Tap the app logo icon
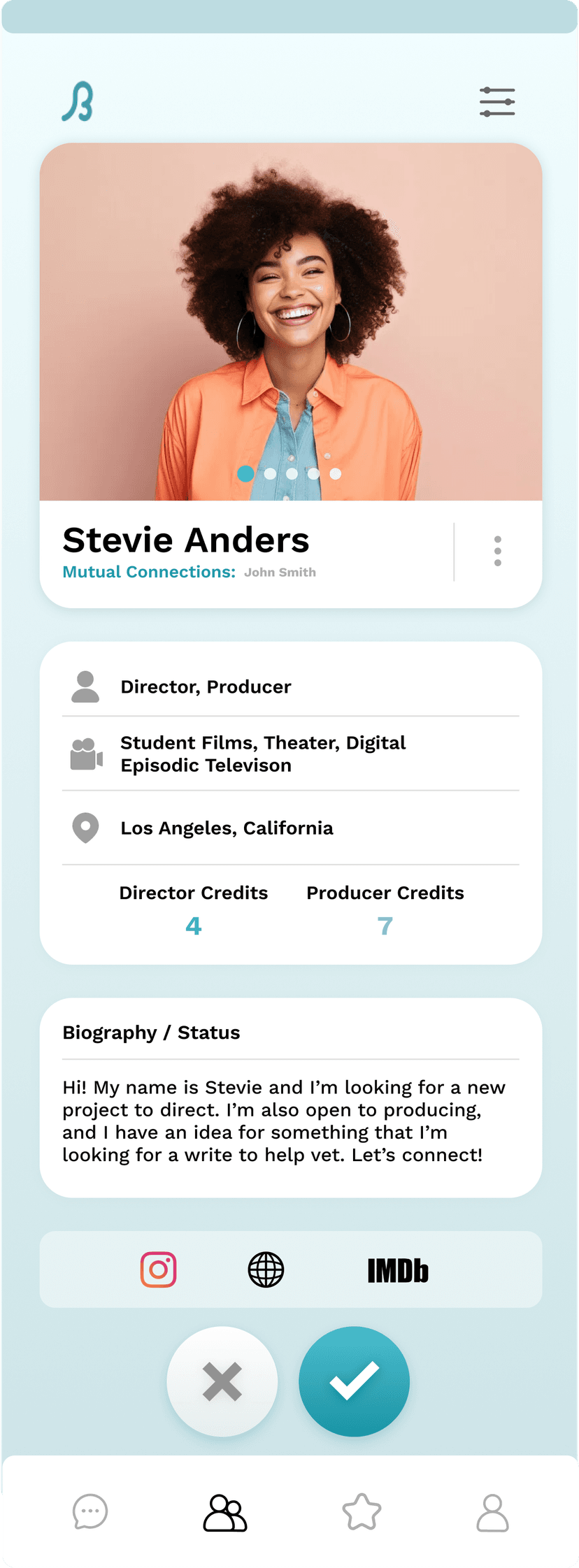Viewport: 579px width, 1568px height. 78,102
